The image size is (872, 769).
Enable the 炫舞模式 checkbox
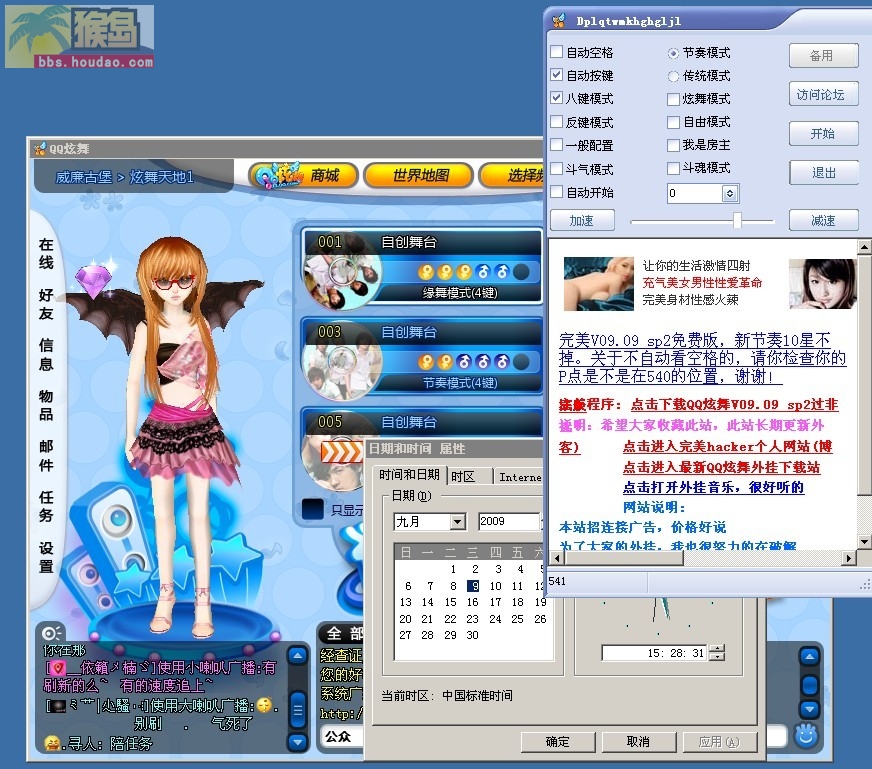tap(673, 99)
